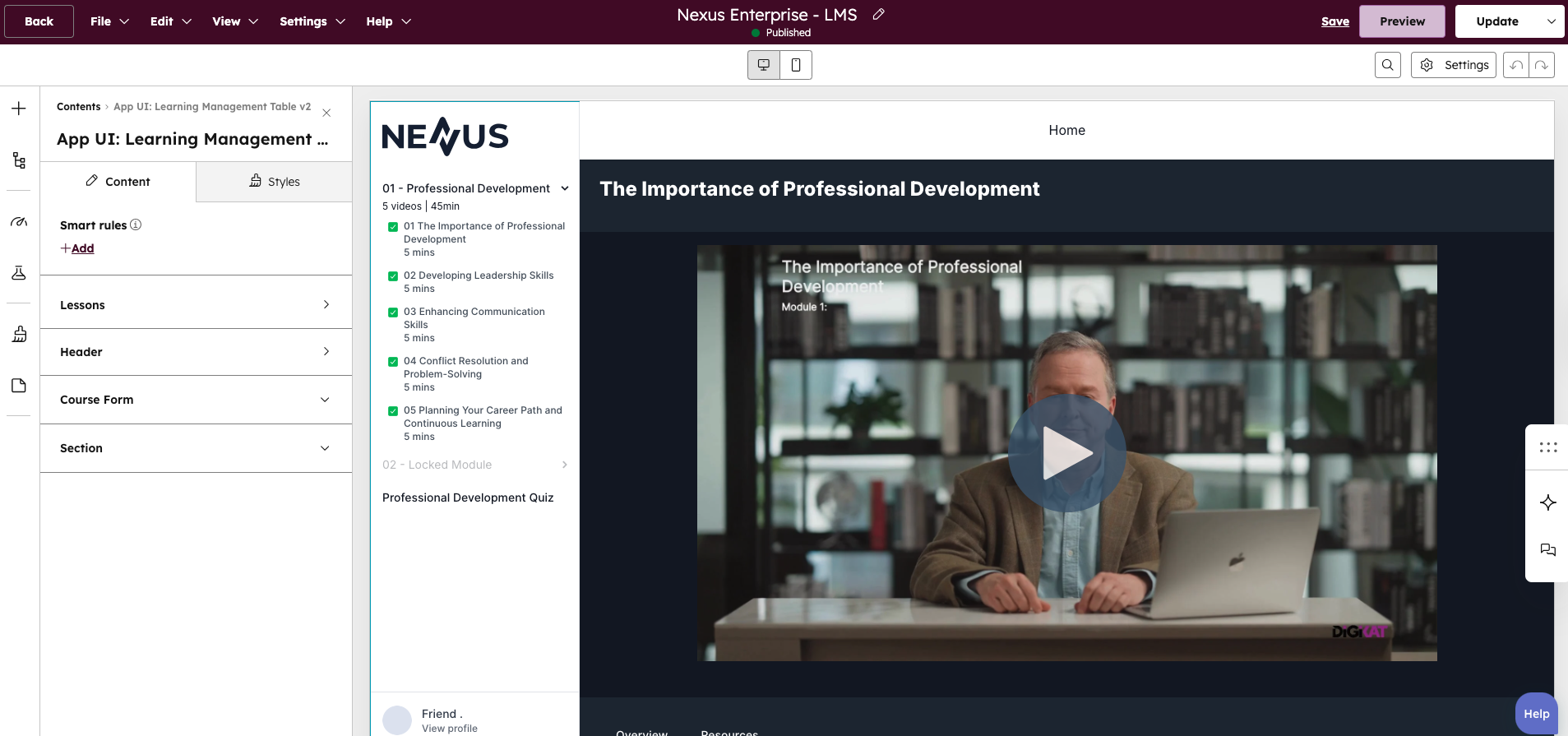
Task: Click the flask test icon in sidebar
Action: 19,273
